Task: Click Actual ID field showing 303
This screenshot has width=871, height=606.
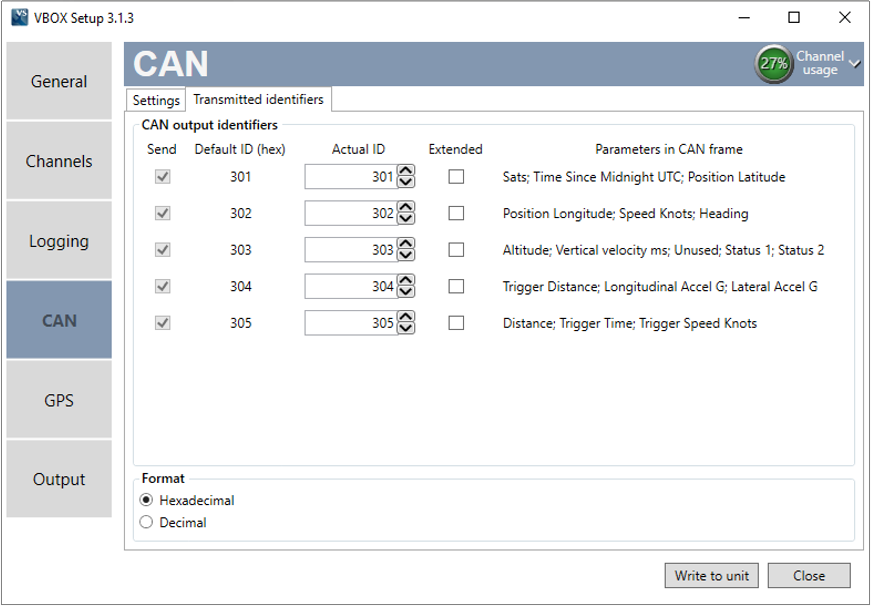Action: tap(351, 250)
